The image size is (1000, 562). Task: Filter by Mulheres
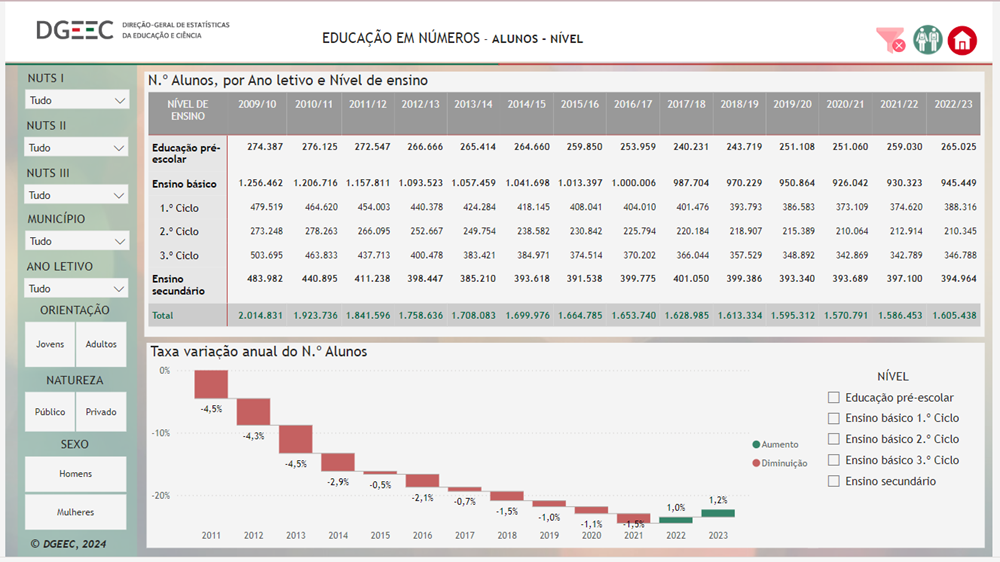pyautogui.click(x=76, y=512)
